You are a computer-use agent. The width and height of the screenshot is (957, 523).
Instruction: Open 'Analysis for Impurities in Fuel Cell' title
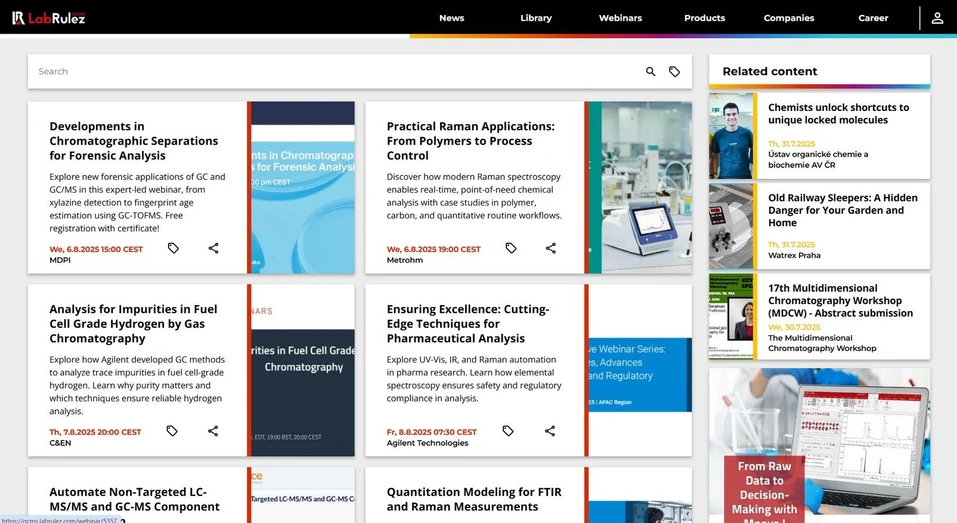pyautogui.click(x=133, y=324)
